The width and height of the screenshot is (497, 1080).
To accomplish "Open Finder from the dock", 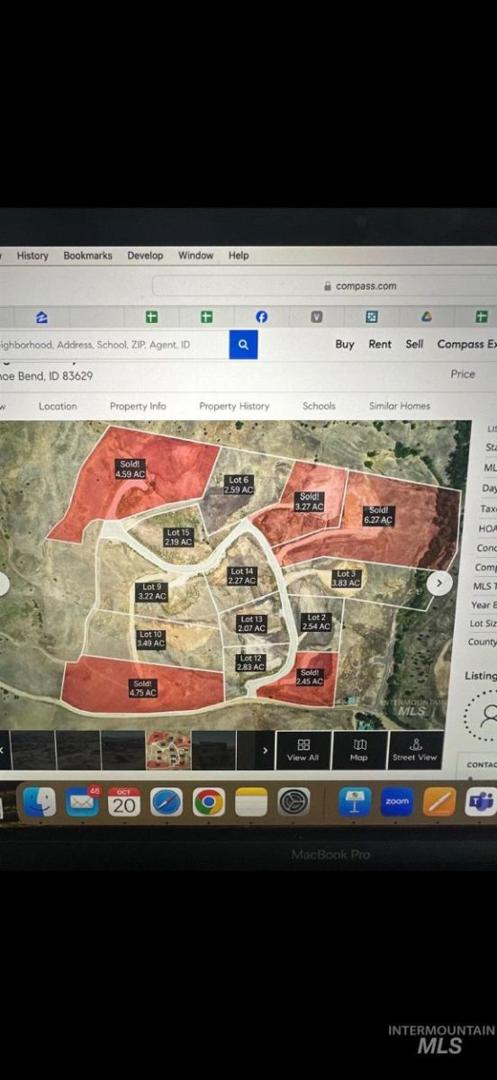I will [39, 802].
